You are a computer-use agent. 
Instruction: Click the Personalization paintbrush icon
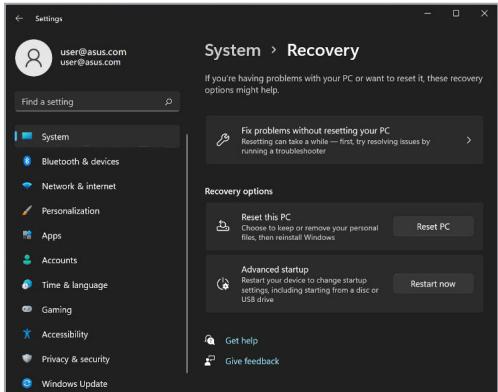point(27,210)
